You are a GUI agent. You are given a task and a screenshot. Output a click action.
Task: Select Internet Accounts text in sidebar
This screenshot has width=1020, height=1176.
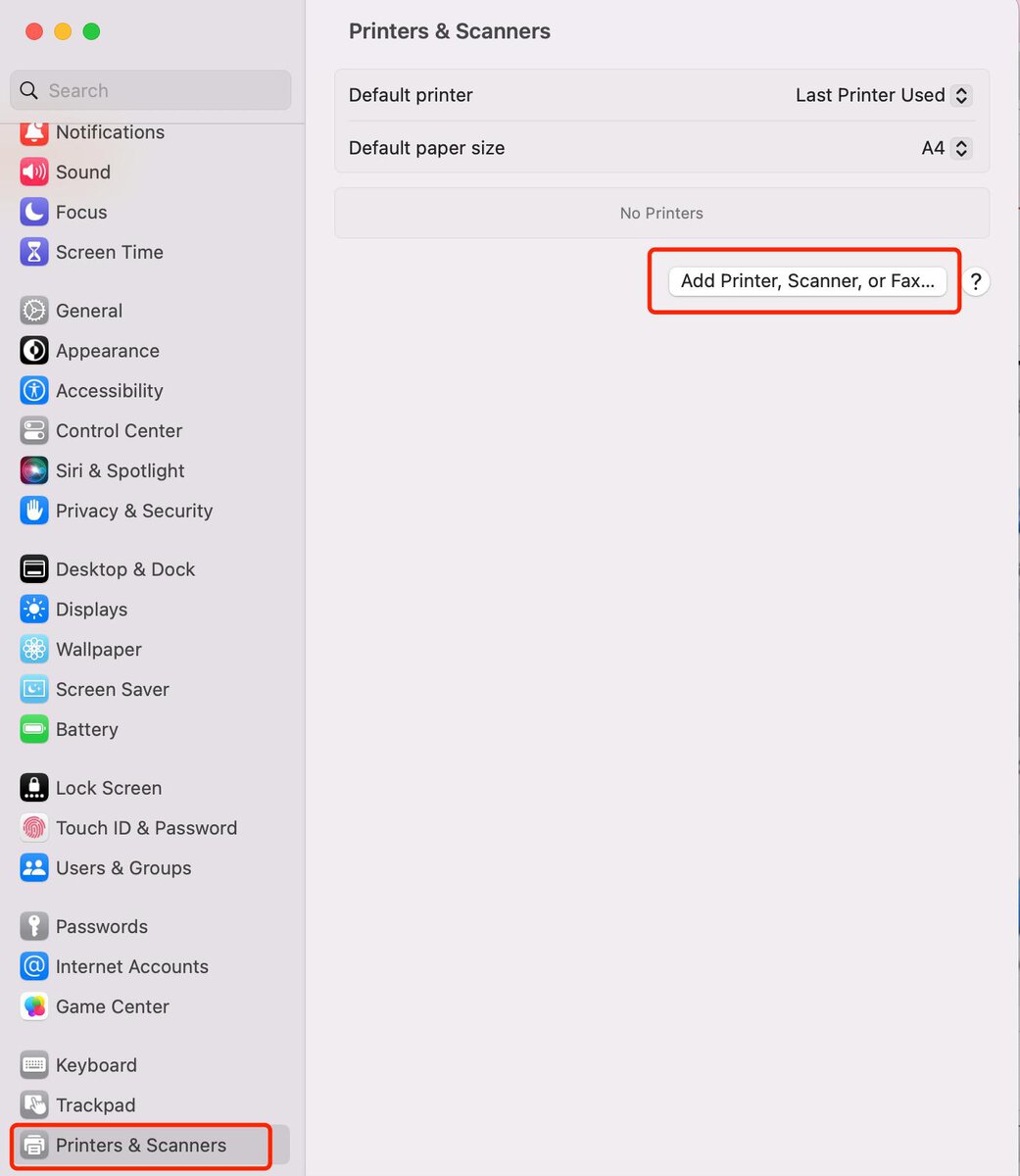[132, 967]
